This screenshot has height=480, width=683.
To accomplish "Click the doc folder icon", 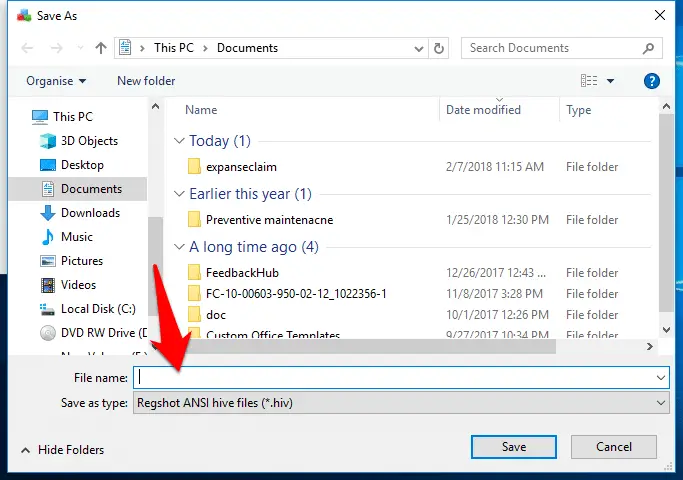I will (194, 314).
